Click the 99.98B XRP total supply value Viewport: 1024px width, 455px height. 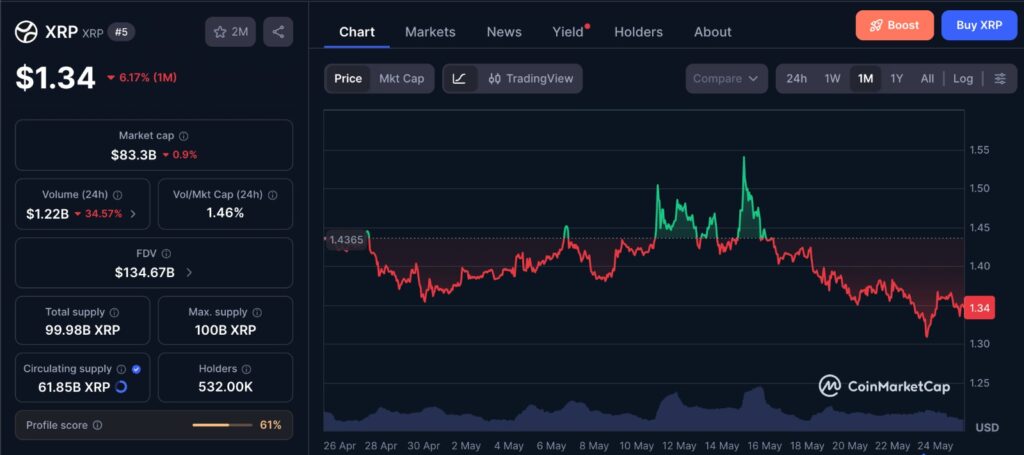click(82, 330)
